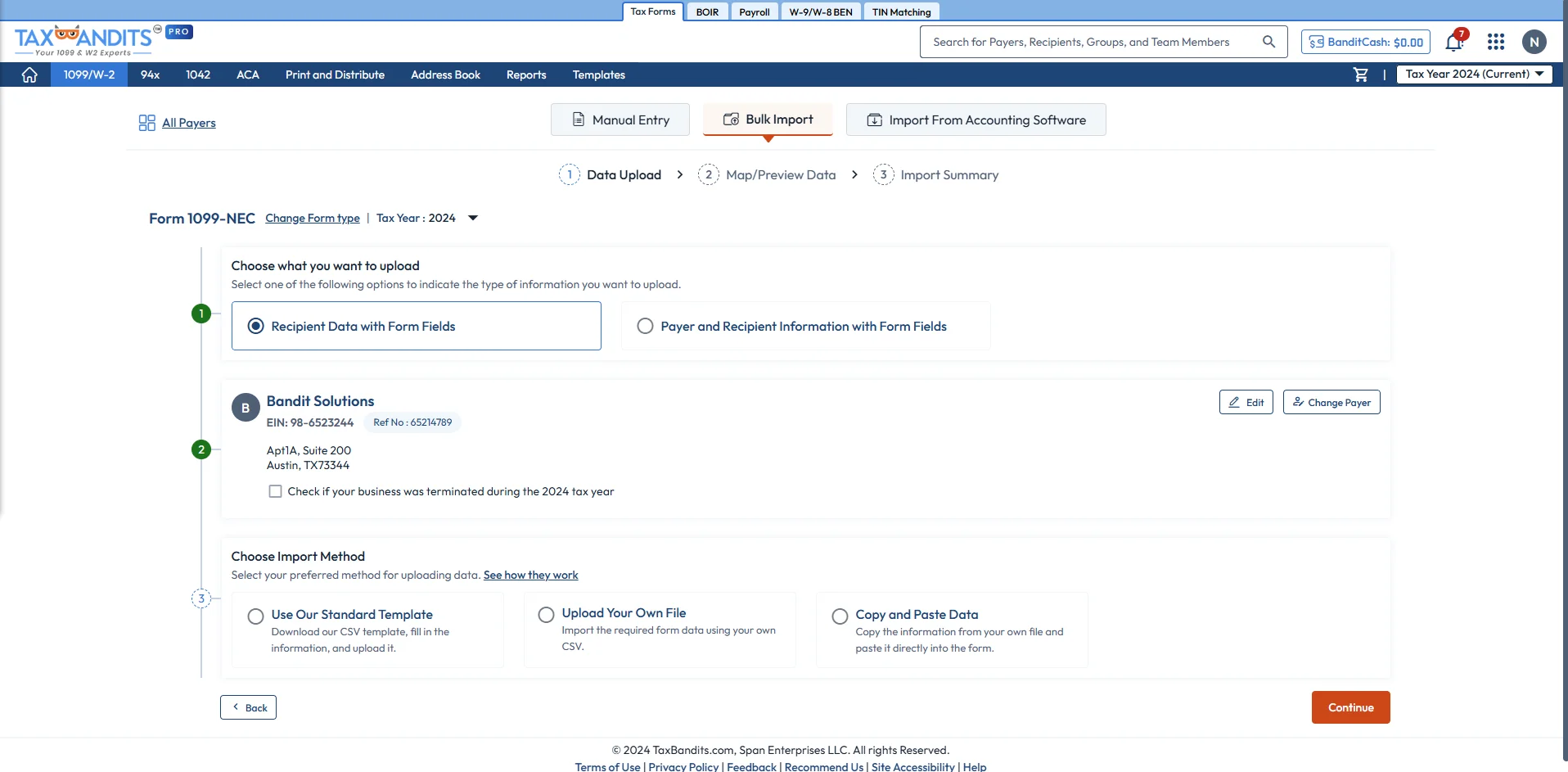Click All Payers link
1568x772 pixels.
[x=189, y=123]
